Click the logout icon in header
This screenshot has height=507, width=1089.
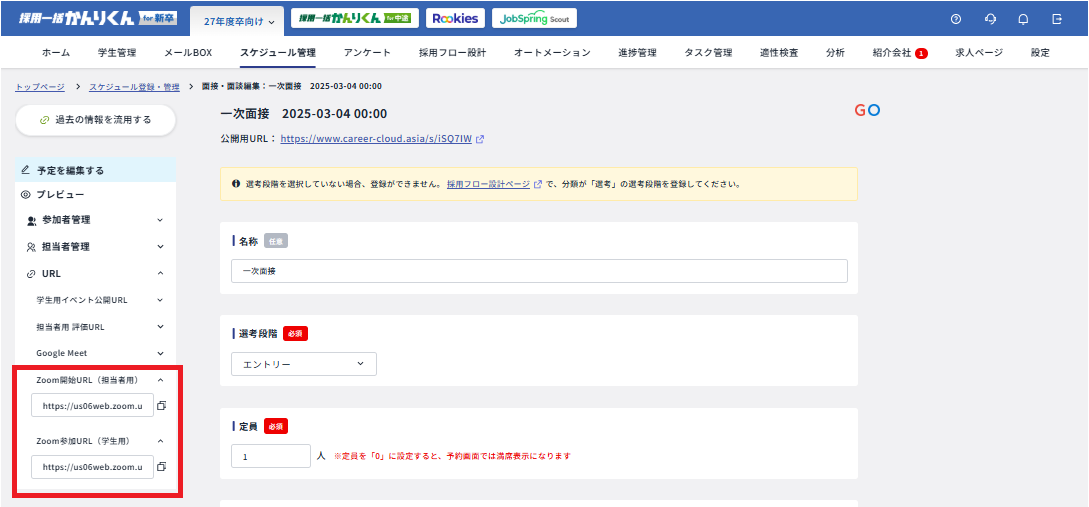pyautogui.click(x=1057, y=19)
